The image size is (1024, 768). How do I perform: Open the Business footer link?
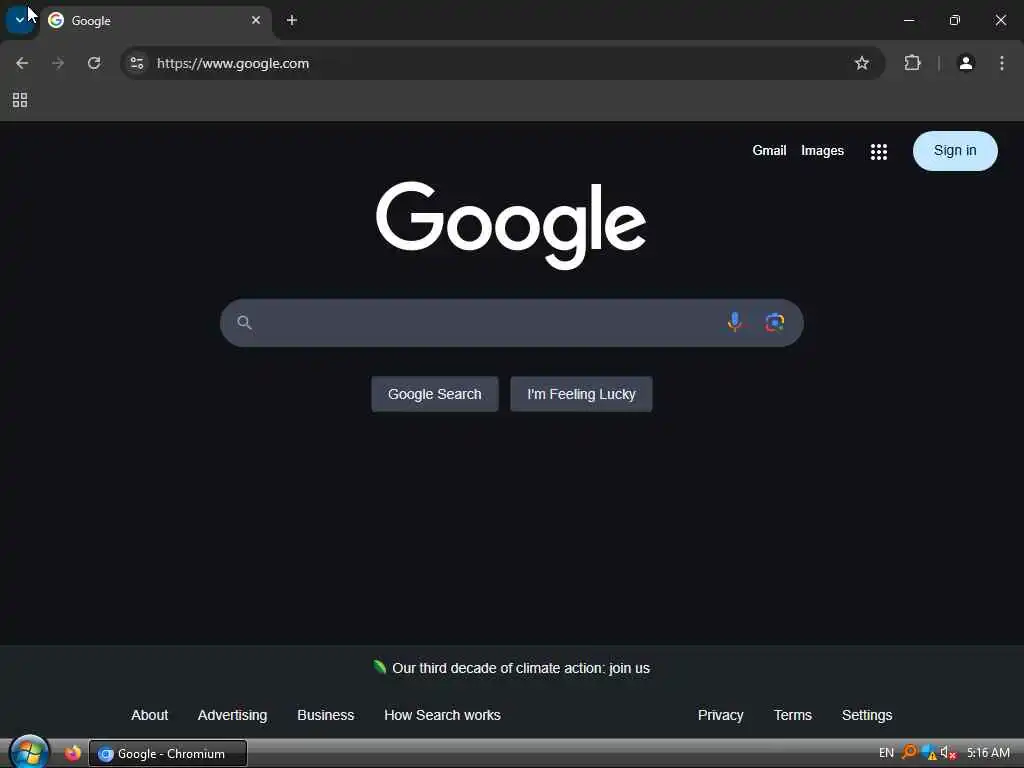[x=325, y=715]
